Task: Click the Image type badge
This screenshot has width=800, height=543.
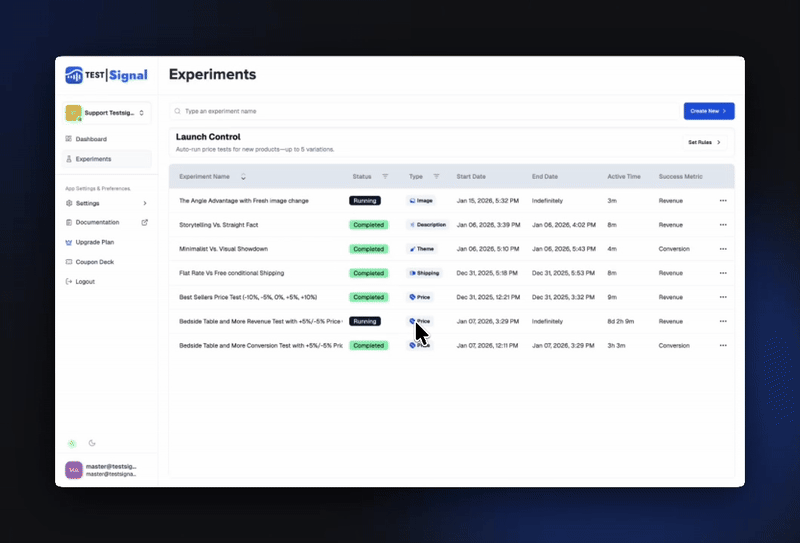Action: pyautogui.click(x=421, y=201)
